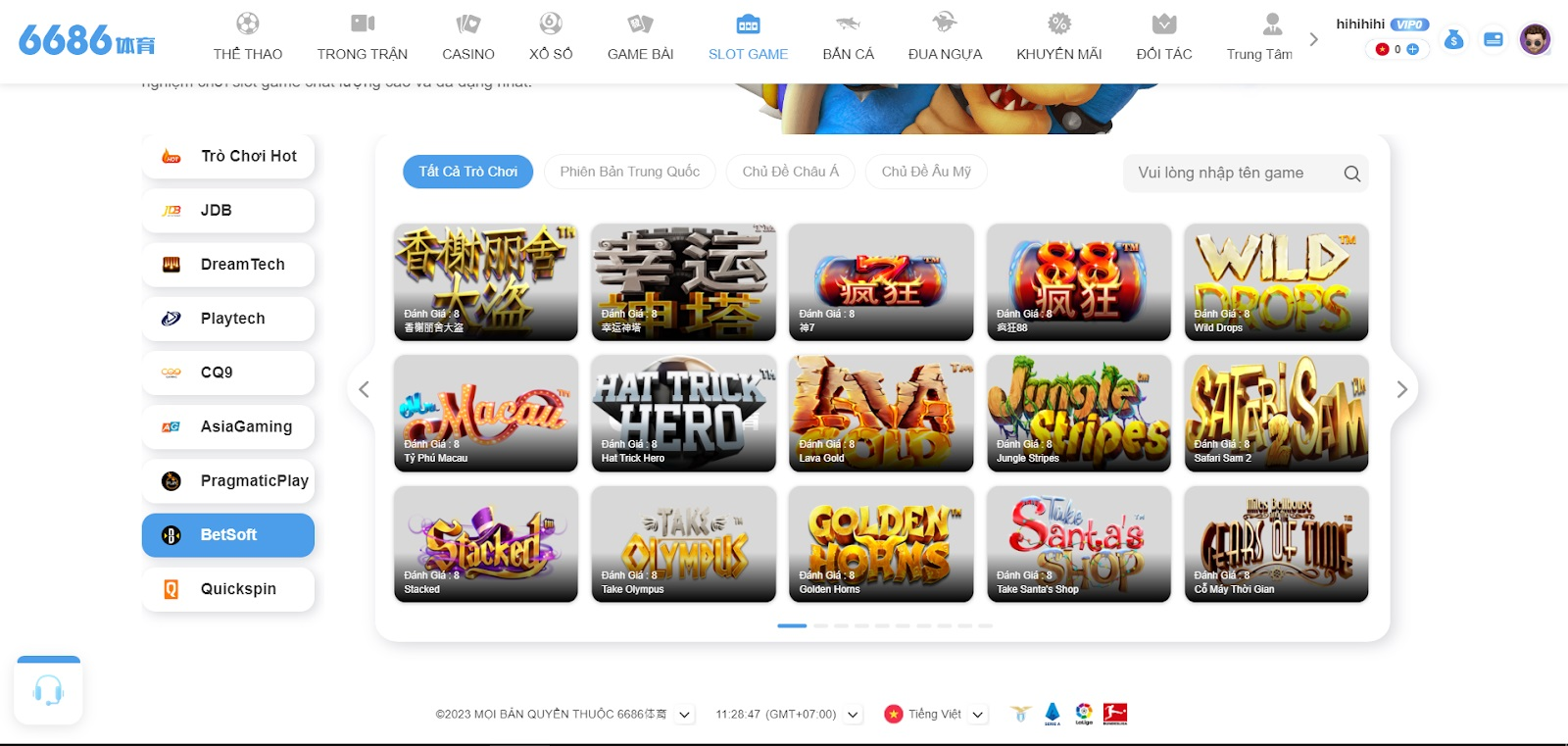The height and width of the screenshot is (746, 1568).
Task: Select the SLOT GAME icon
Action: 748,24
